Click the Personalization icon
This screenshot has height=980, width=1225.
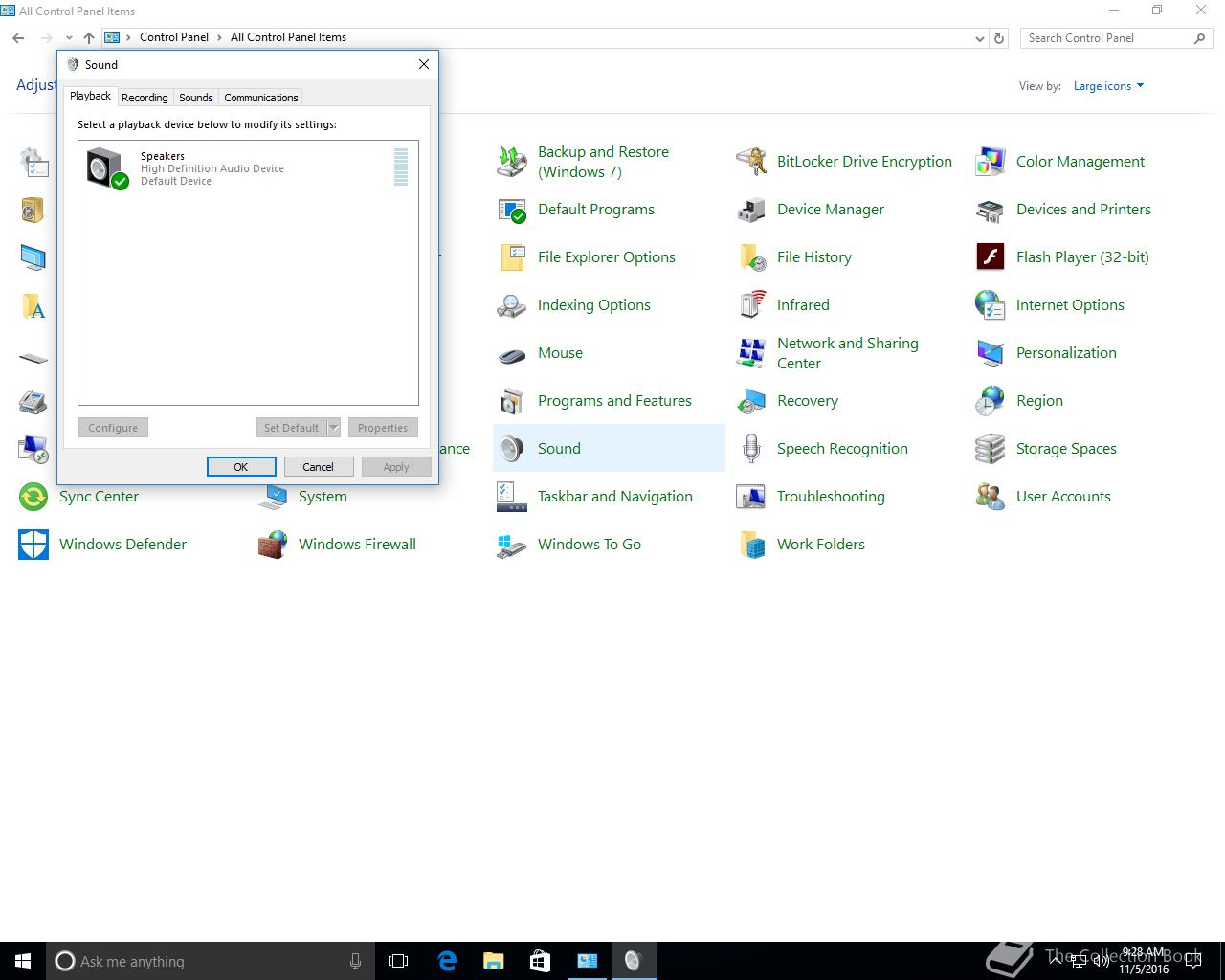991,353
